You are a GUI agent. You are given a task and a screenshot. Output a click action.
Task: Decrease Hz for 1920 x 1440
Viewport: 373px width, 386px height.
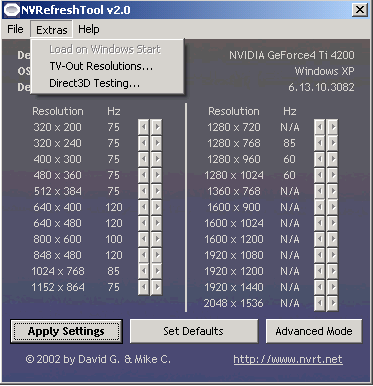(x=320, y=287)
